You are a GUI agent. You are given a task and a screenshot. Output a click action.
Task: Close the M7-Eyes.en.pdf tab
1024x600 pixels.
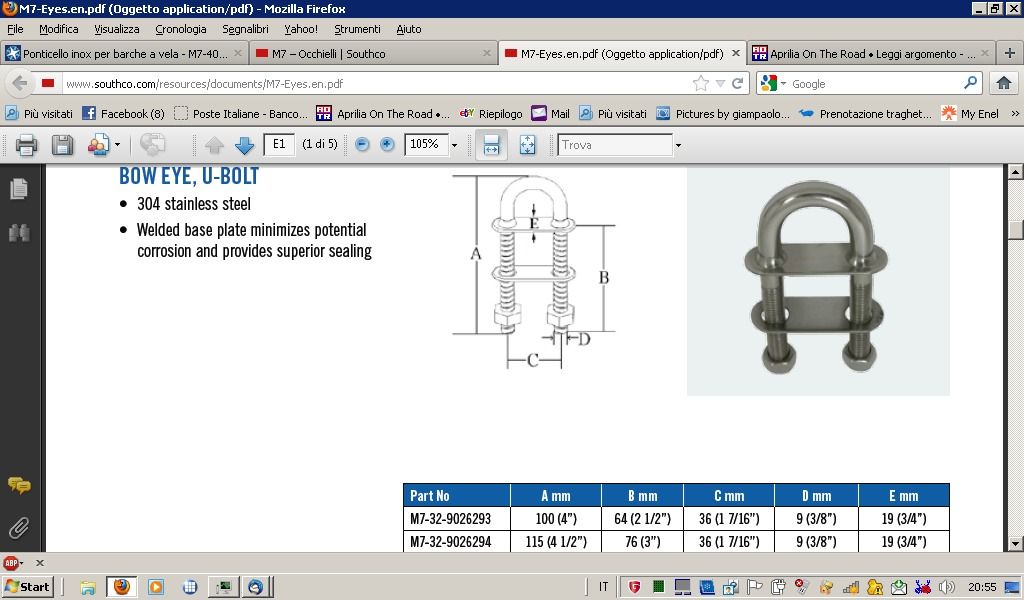pyautogui.click(x=736, y=54)
